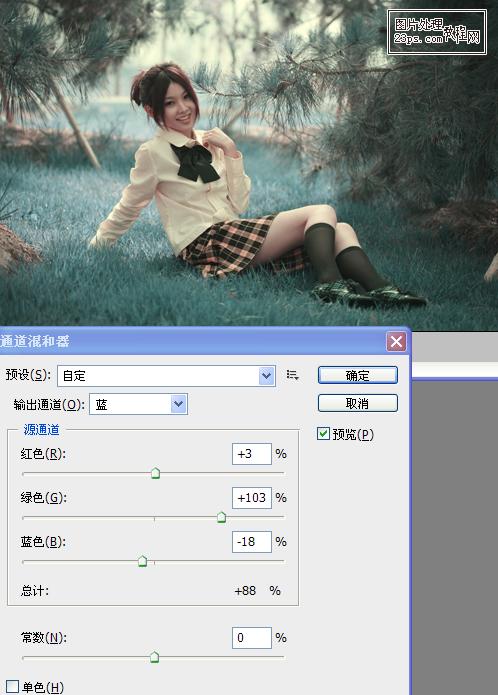Click the 蓝色 value field showing -18

point(252,542)
